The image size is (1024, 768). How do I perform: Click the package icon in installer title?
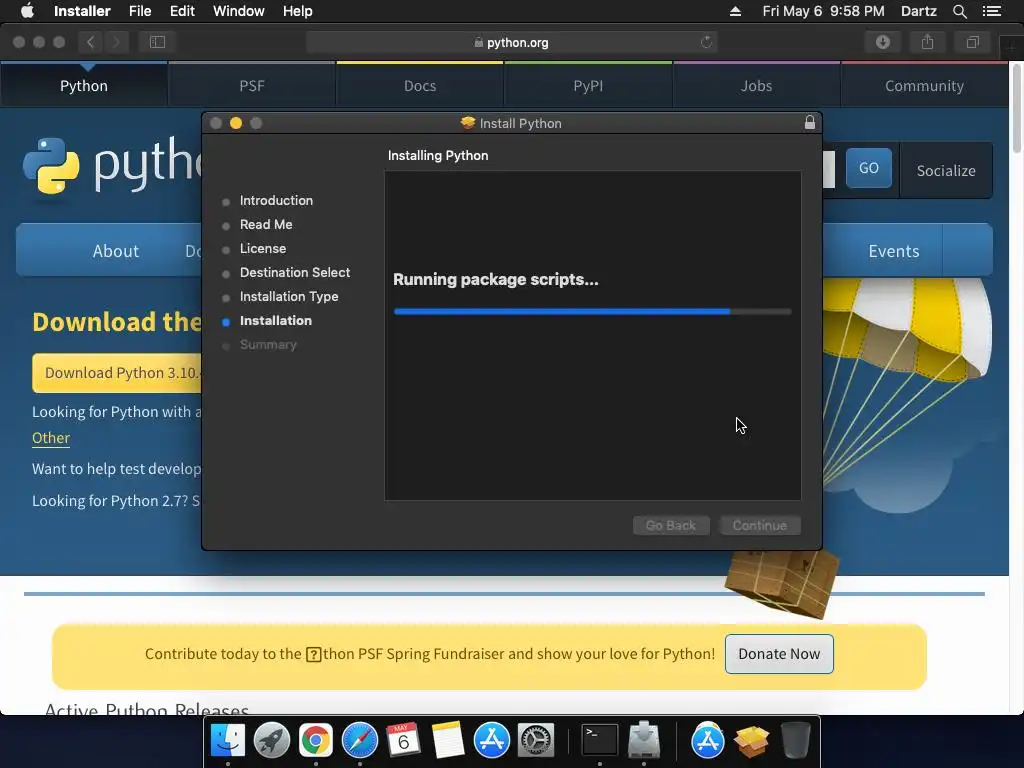coord(468,123)
